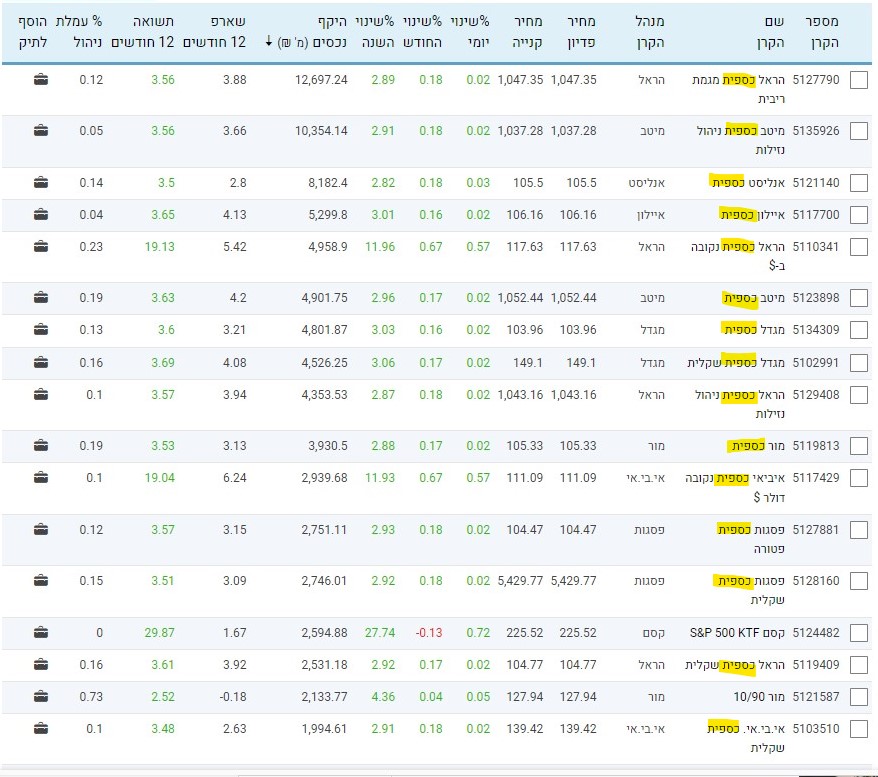Add fund 5121140 with its briefcase icon
878x777 pixels.
point(41,182)
